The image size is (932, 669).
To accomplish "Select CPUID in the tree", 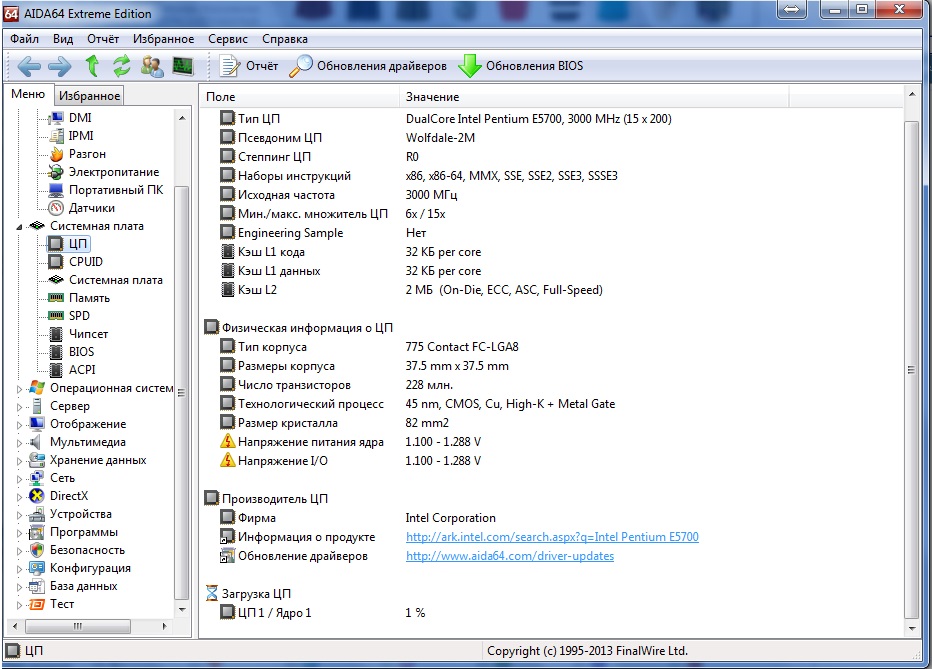I will 86,261.
